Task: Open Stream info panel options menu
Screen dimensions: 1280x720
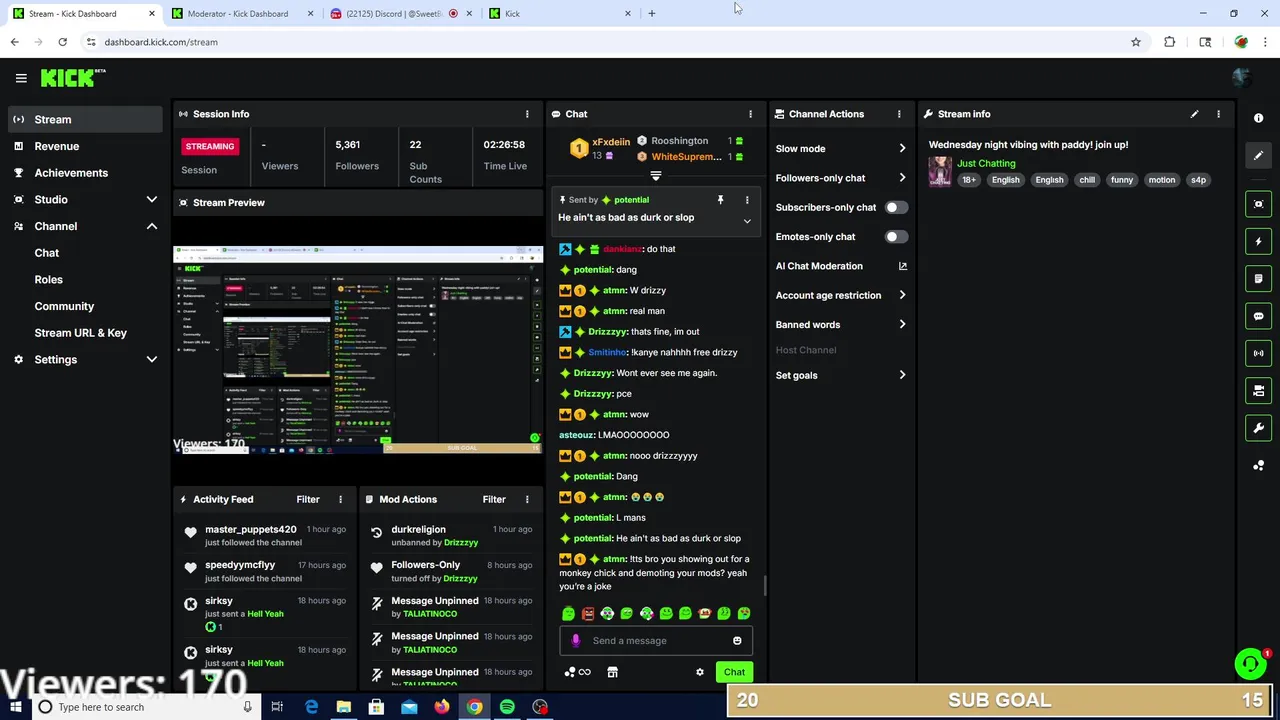Action: click(1218, 114)
